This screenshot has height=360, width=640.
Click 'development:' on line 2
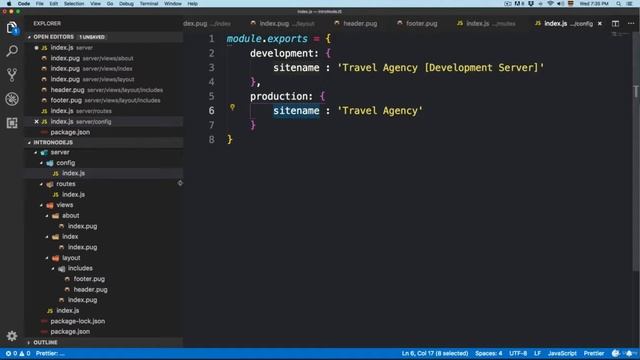click(x=284, y=53)
